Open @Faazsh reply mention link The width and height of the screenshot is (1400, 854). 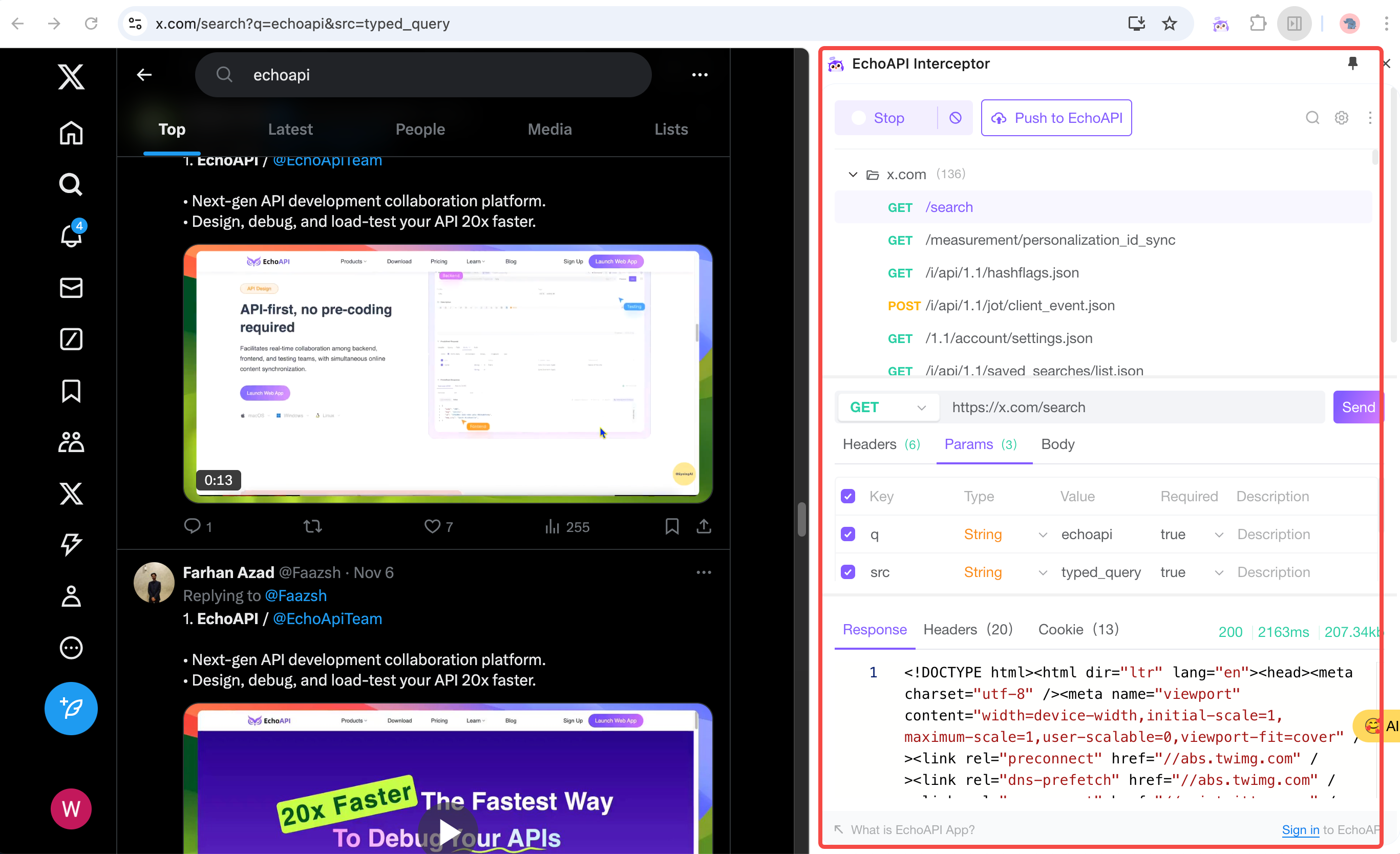click(x=295, y=595)
